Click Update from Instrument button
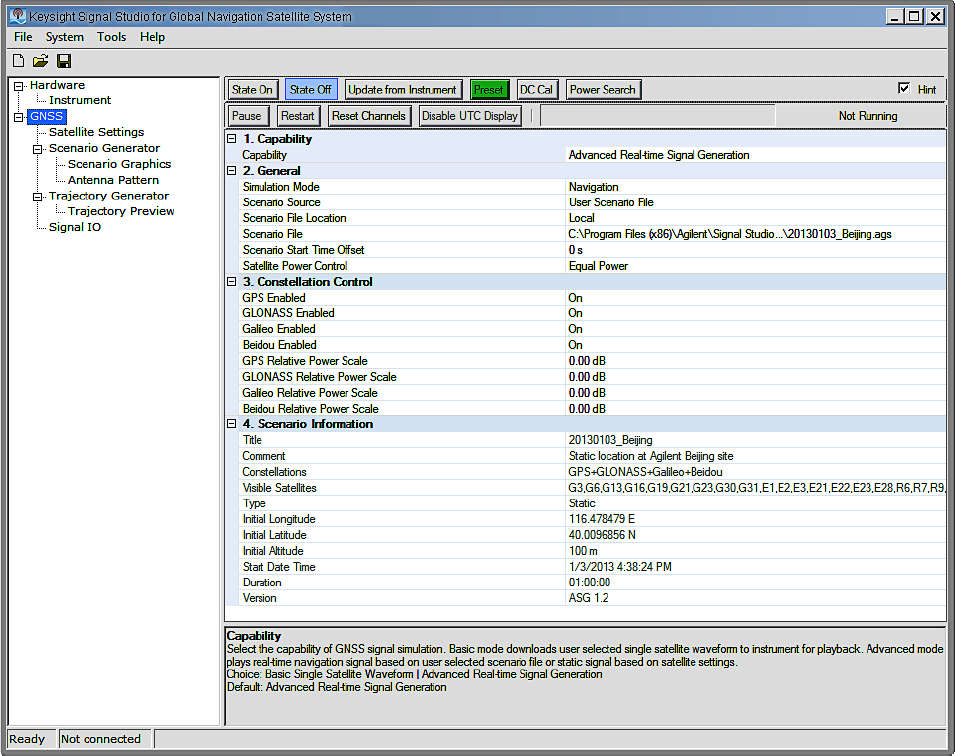Image resolution: width=955 pixels, height=756 pixels. (403, 90)
